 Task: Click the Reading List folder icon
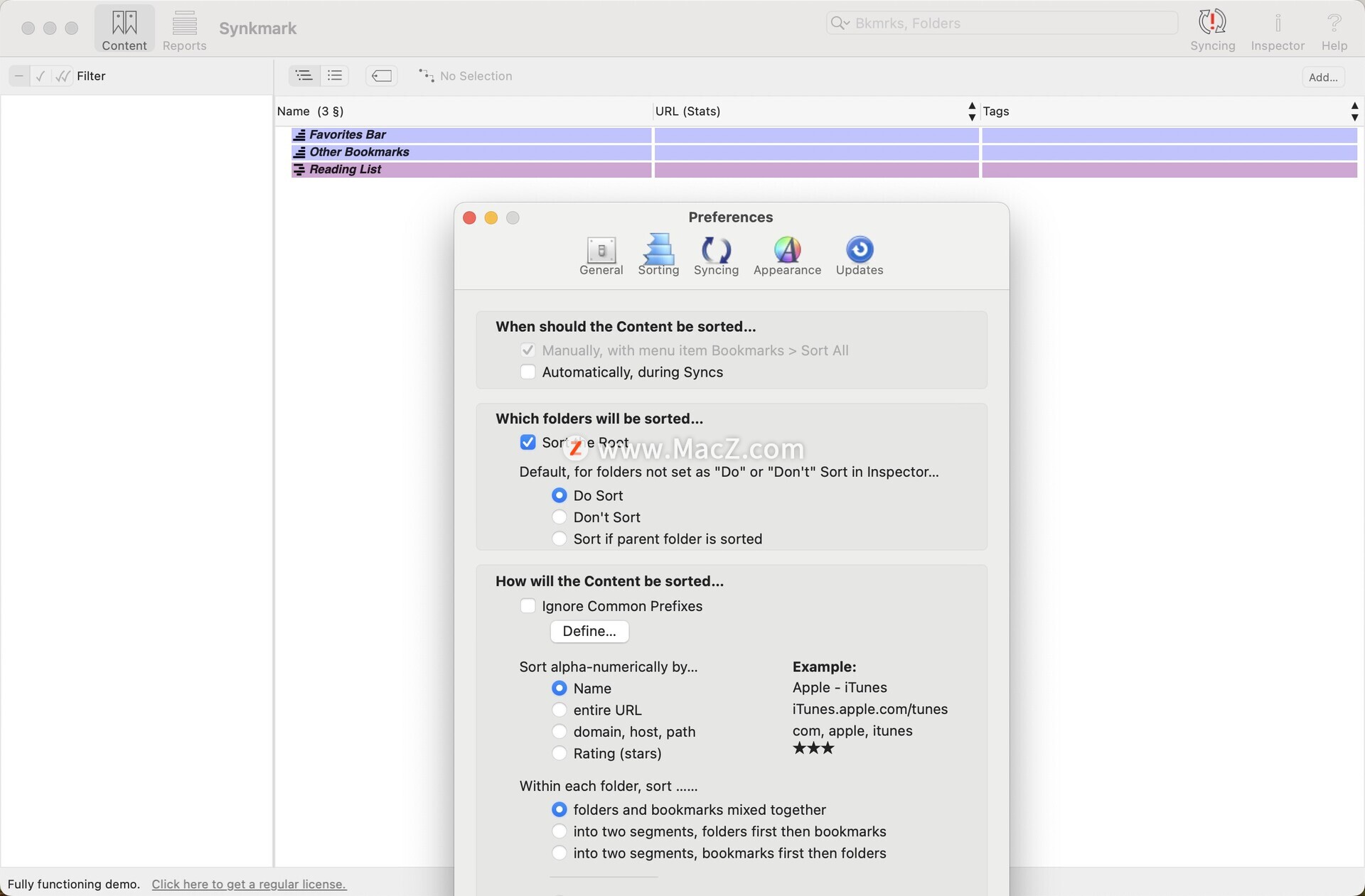point(299,170)
